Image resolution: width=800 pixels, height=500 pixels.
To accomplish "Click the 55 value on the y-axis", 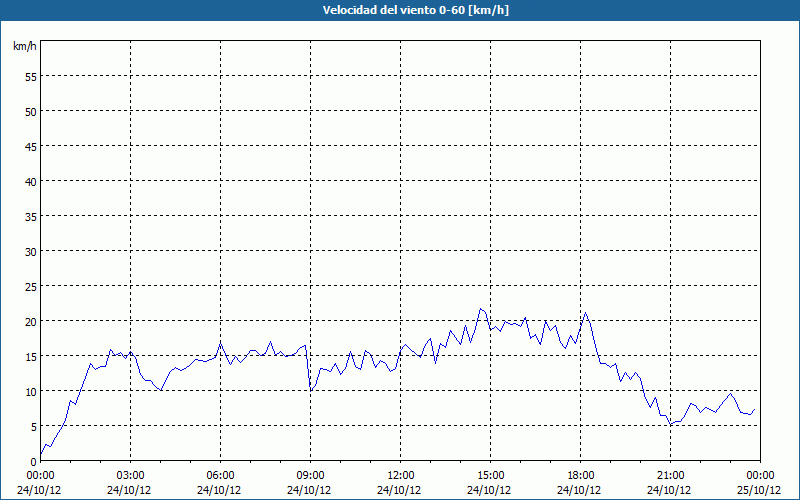I will (31, 77).
